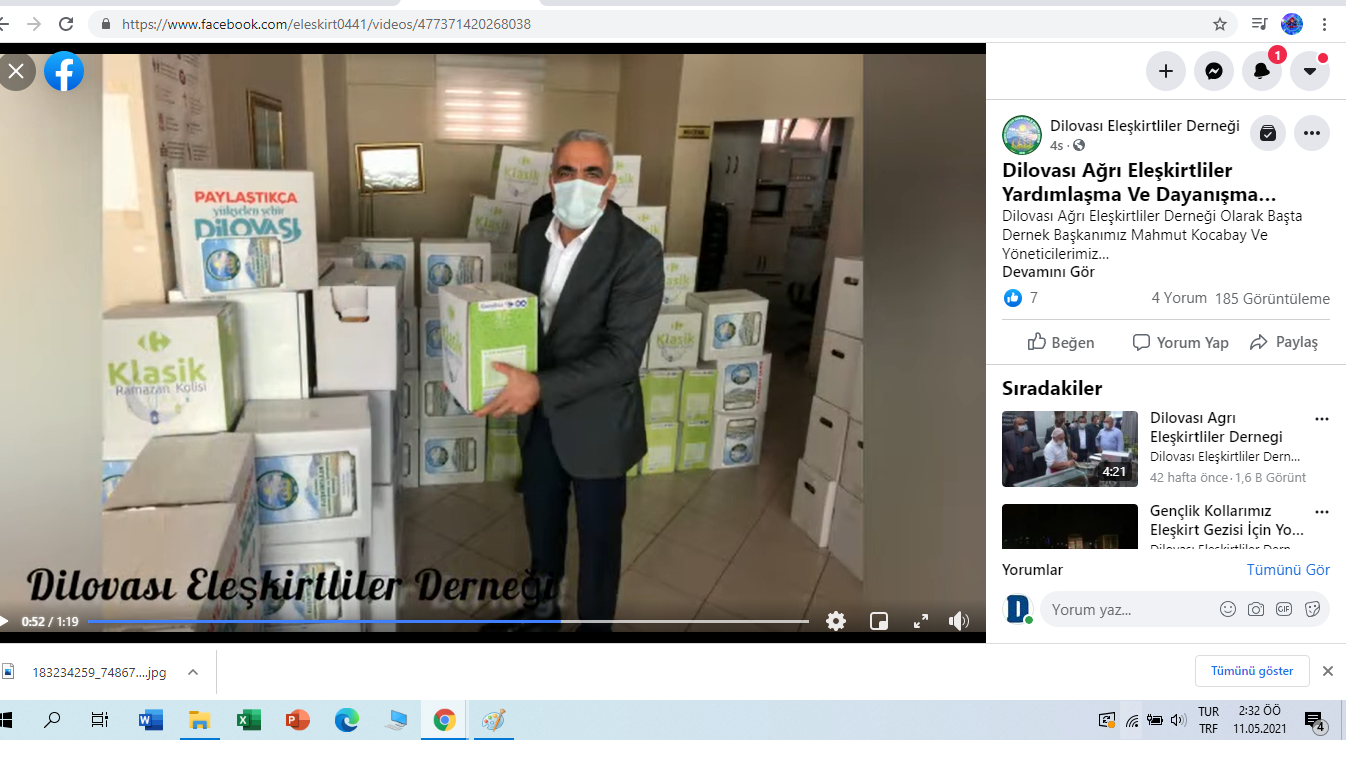The image size is (1366, 768).
Task: Toggle picture-in-picture mini player
Action: [x=879, y=621]
